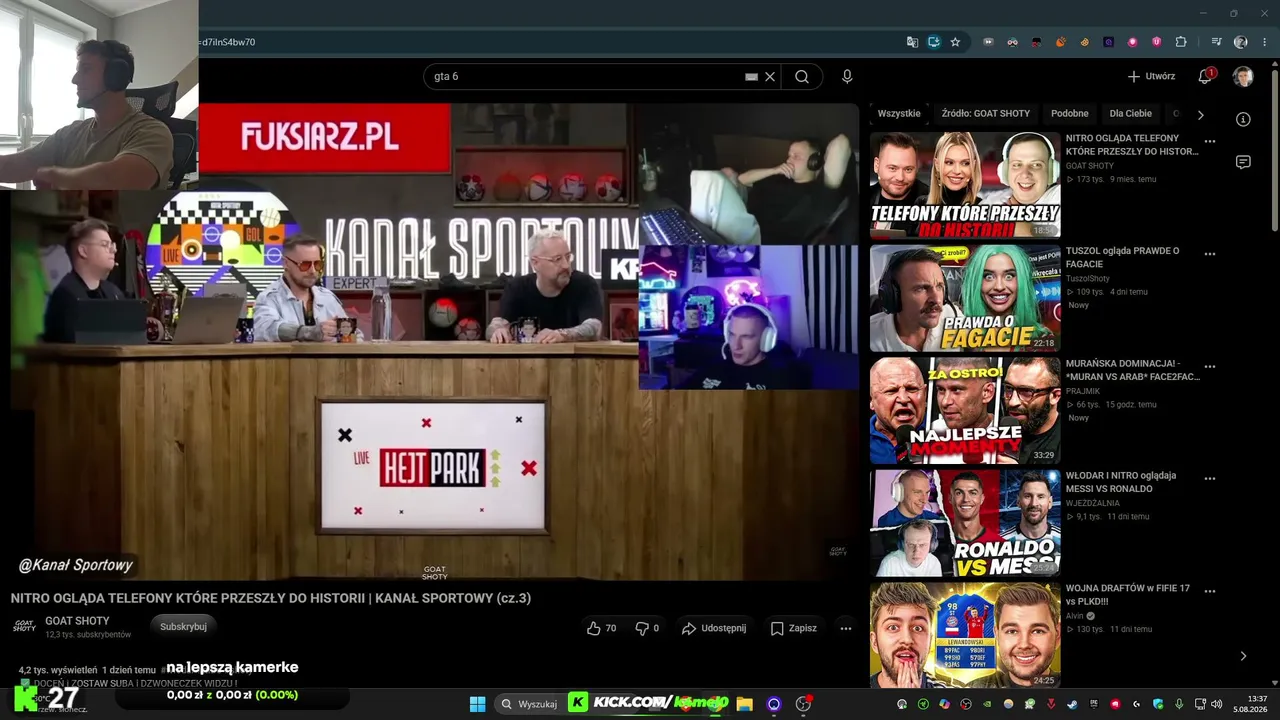Screen dimensions: 1280x720
Task: Clear the search field with the X
Action: click(770, 76)
